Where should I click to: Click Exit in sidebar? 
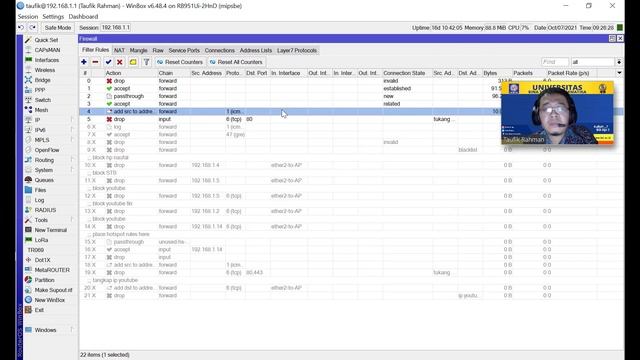coord(39,310)
